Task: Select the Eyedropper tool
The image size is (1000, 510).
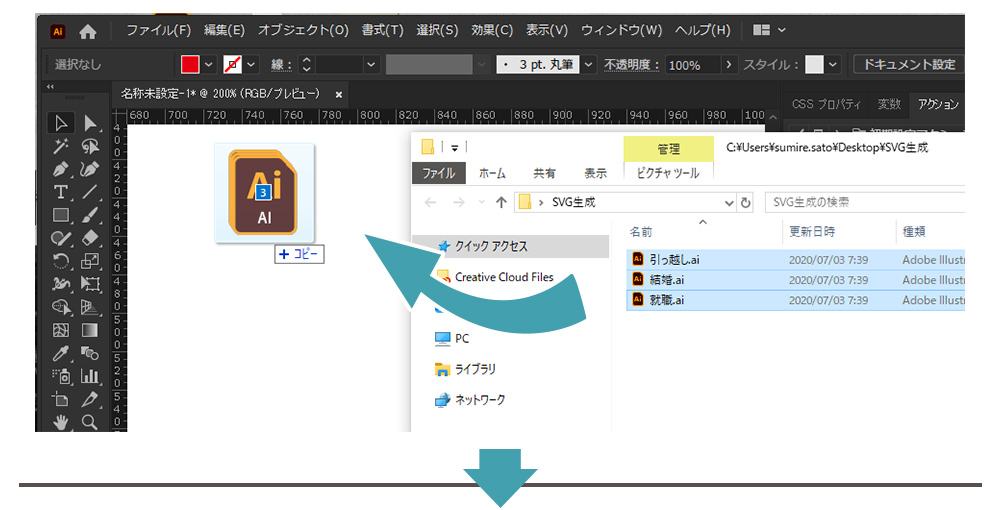Action: click(61, 353)
